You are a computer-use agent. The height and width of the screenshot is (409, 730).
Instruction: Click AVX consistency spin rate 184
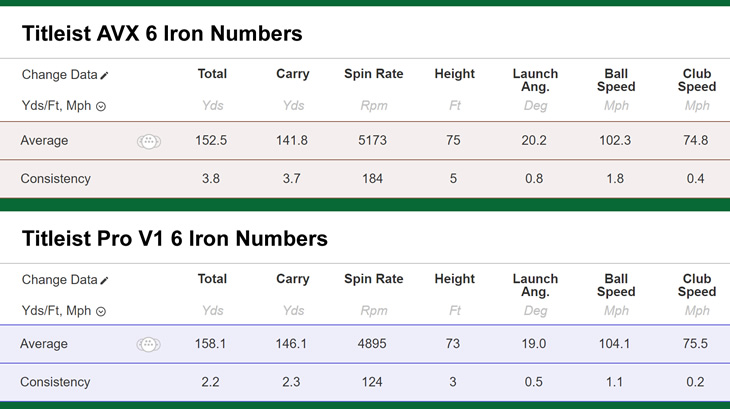(x=372, y=179)
